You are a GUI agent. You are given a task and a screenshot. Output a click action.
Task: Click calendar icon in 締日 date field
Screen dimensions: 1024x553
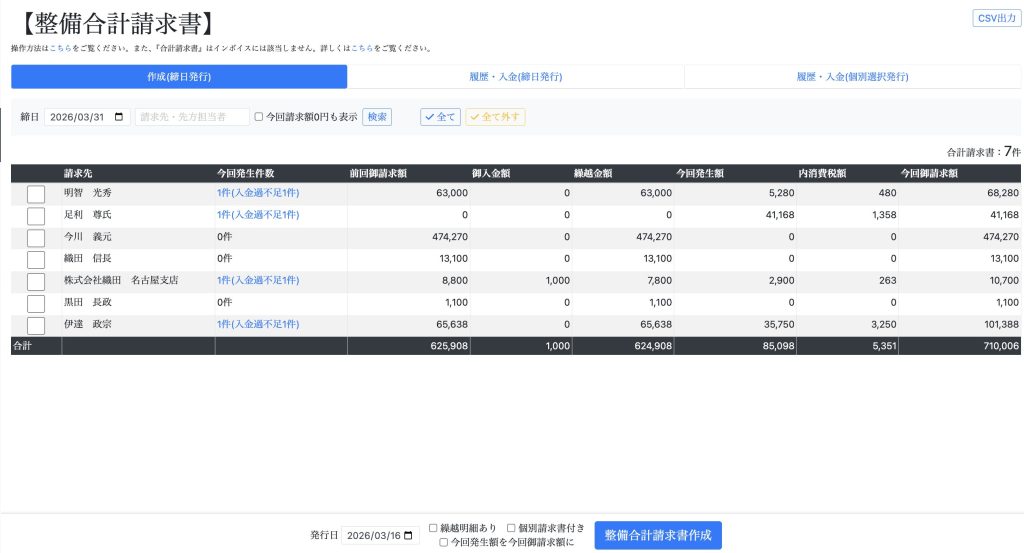[120, 117]
